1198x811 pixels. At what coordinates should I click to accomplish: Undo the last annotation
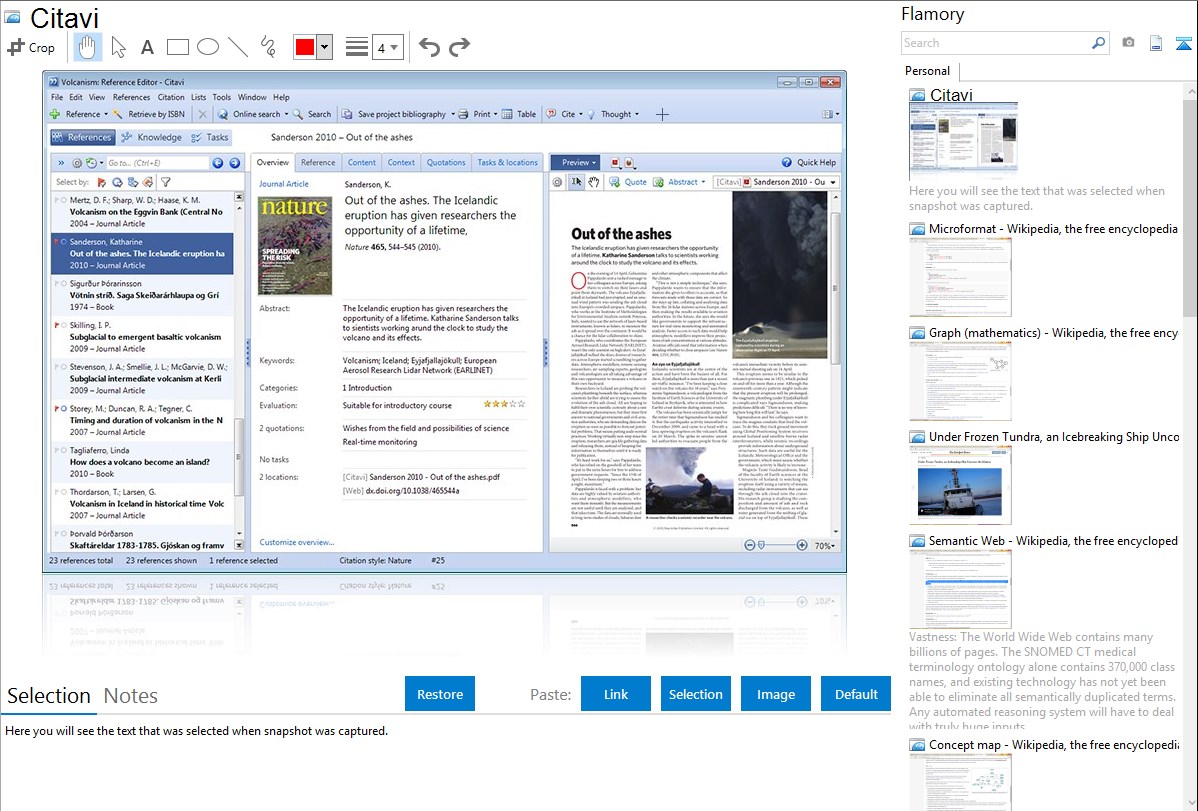click(429, 47)
